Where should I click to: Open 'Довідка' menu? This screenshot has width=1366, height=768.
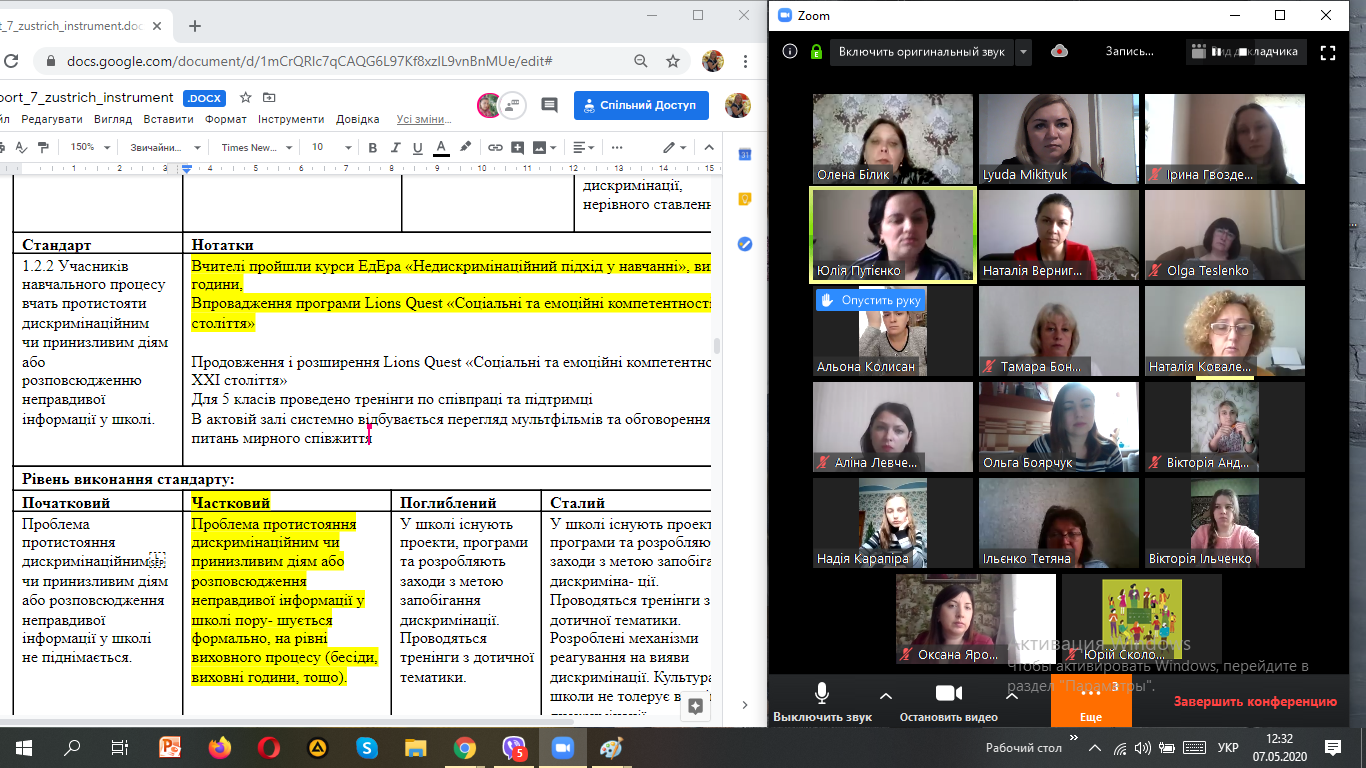[358, 119]
